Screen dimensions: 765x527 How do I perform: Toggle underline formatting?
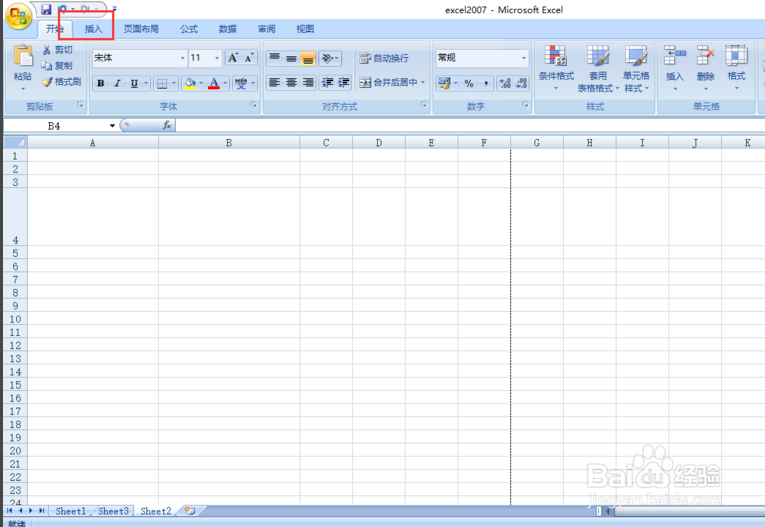(x=134, y=83)
